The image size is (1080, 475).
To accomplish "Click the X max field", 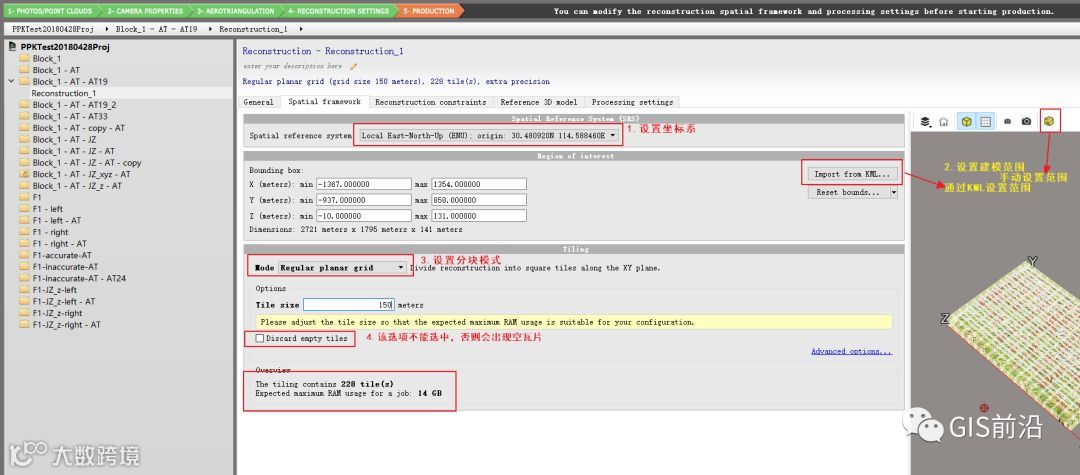I will pyautogui.click(x=479, y=184).
